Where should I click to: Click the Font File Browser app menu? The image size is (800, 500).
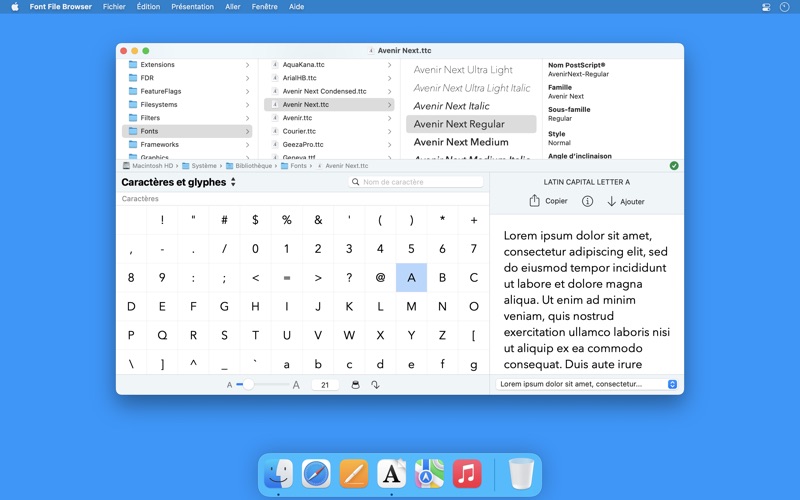tap(61, 7)
